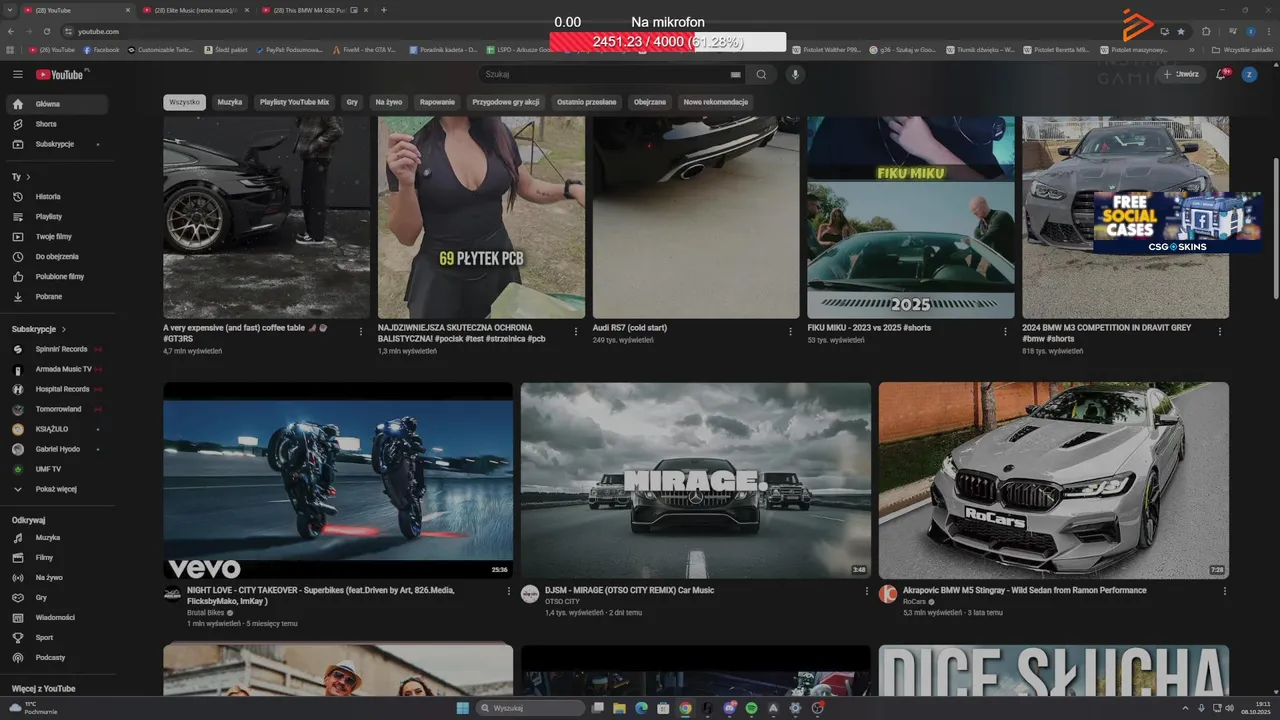Open the tab search dropdown arrow

(x=11, y=10)
